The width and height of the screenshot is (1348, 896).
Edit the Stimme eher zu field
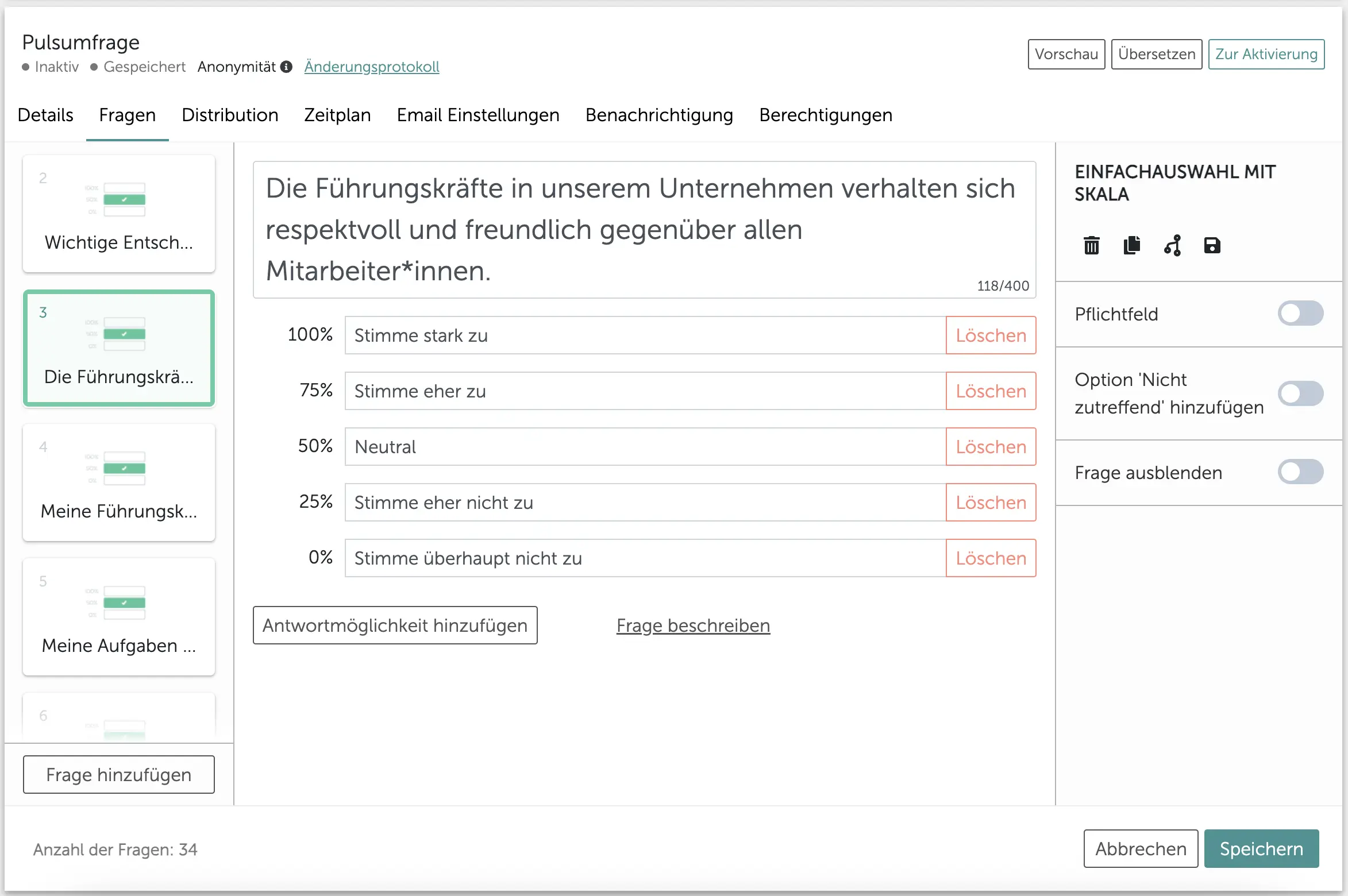point(645,391)
